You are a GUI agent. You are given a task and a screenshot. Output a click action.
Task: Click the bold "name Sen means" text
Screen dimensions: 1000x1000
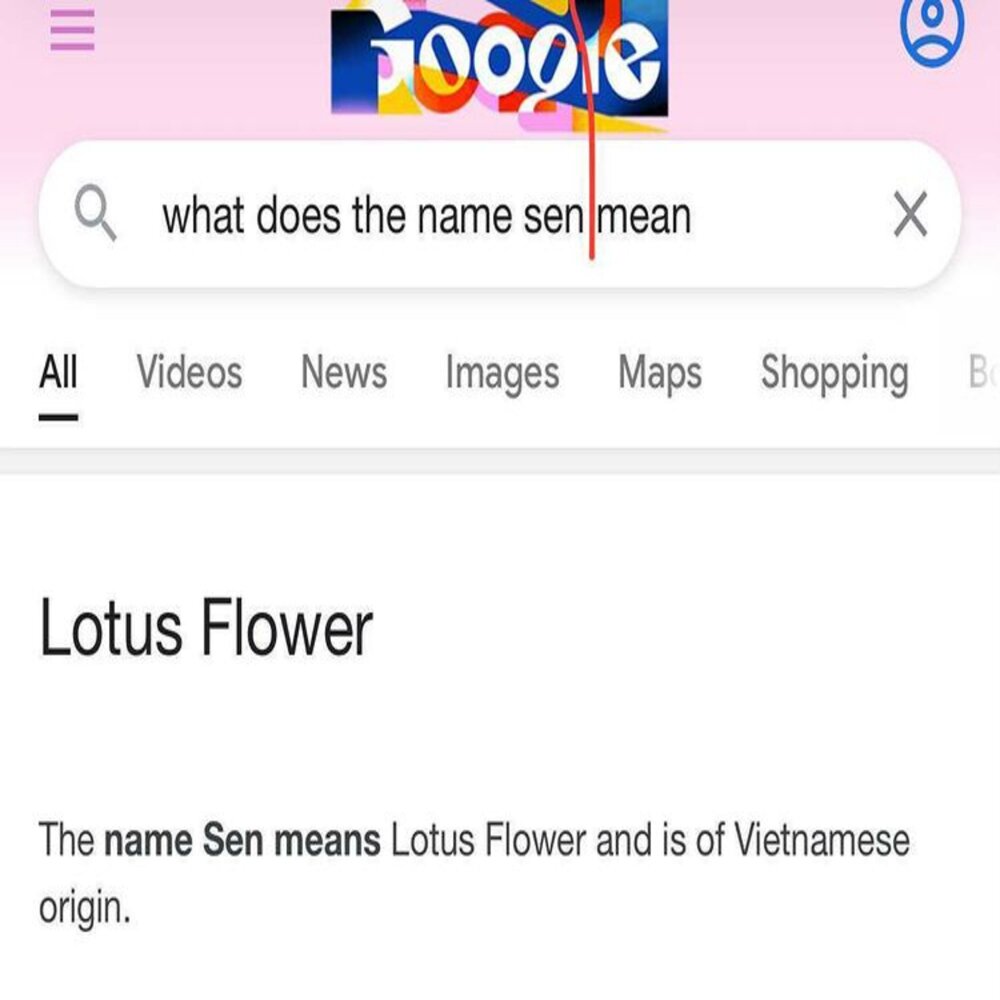[242, 840]
